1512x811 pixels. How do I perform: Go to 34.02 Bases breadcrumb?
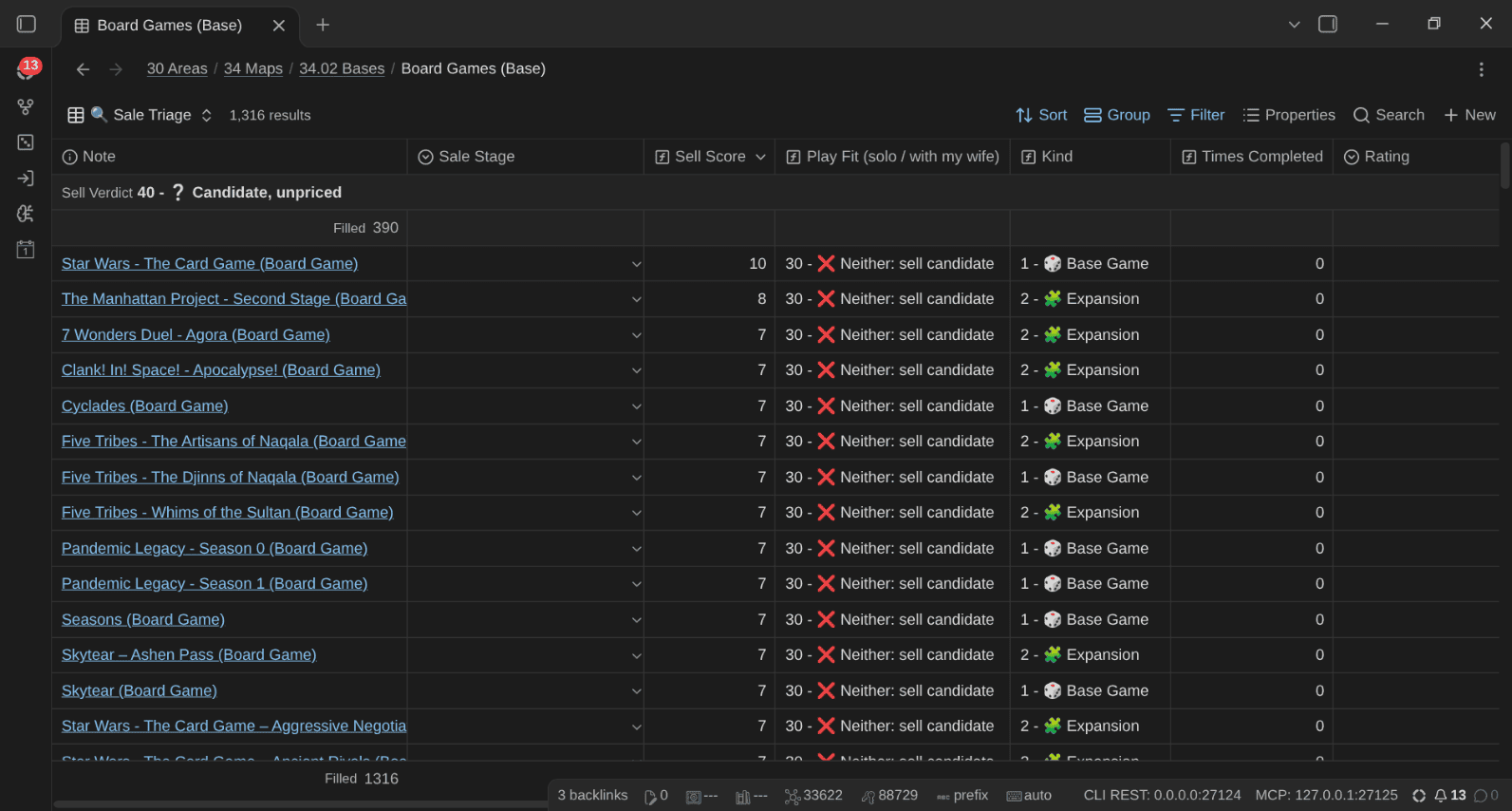pos(342,68)
